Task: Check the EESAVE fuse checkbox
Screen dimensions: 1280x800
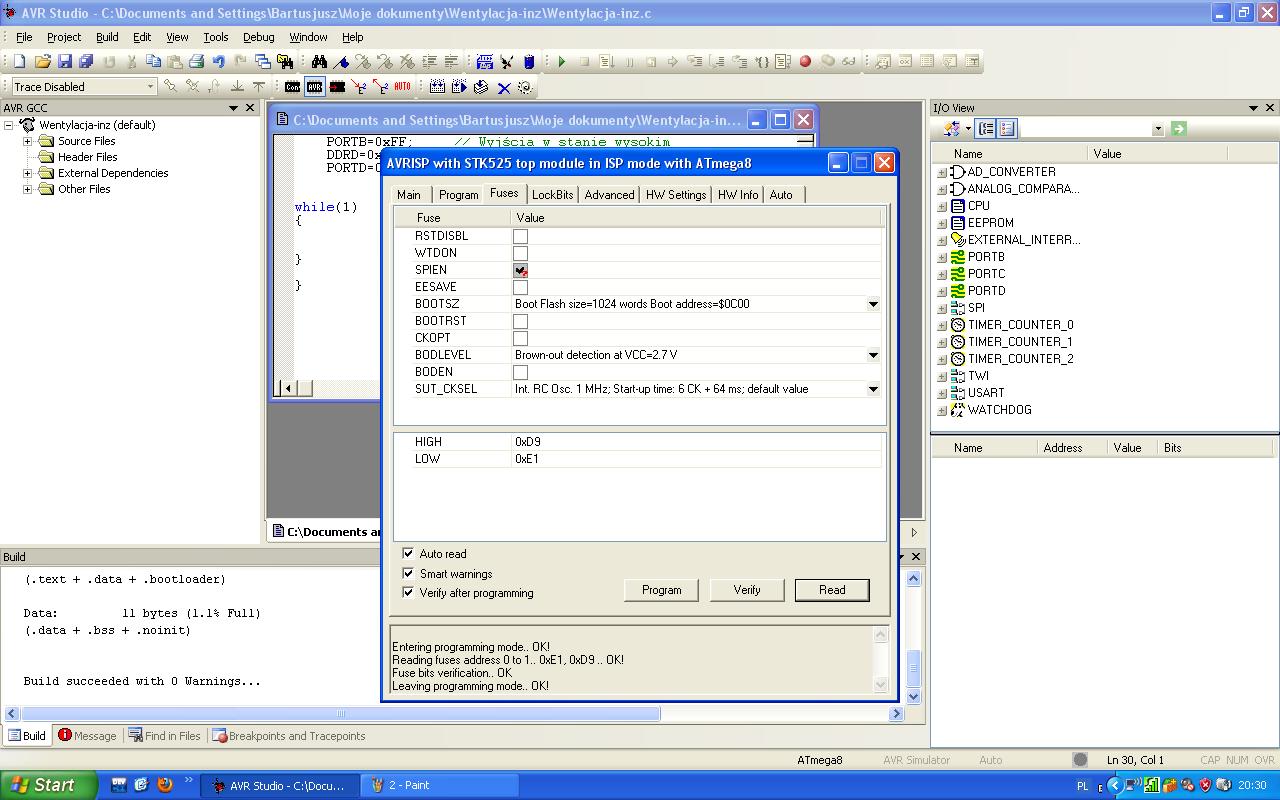Action: [x=520, y=287]
